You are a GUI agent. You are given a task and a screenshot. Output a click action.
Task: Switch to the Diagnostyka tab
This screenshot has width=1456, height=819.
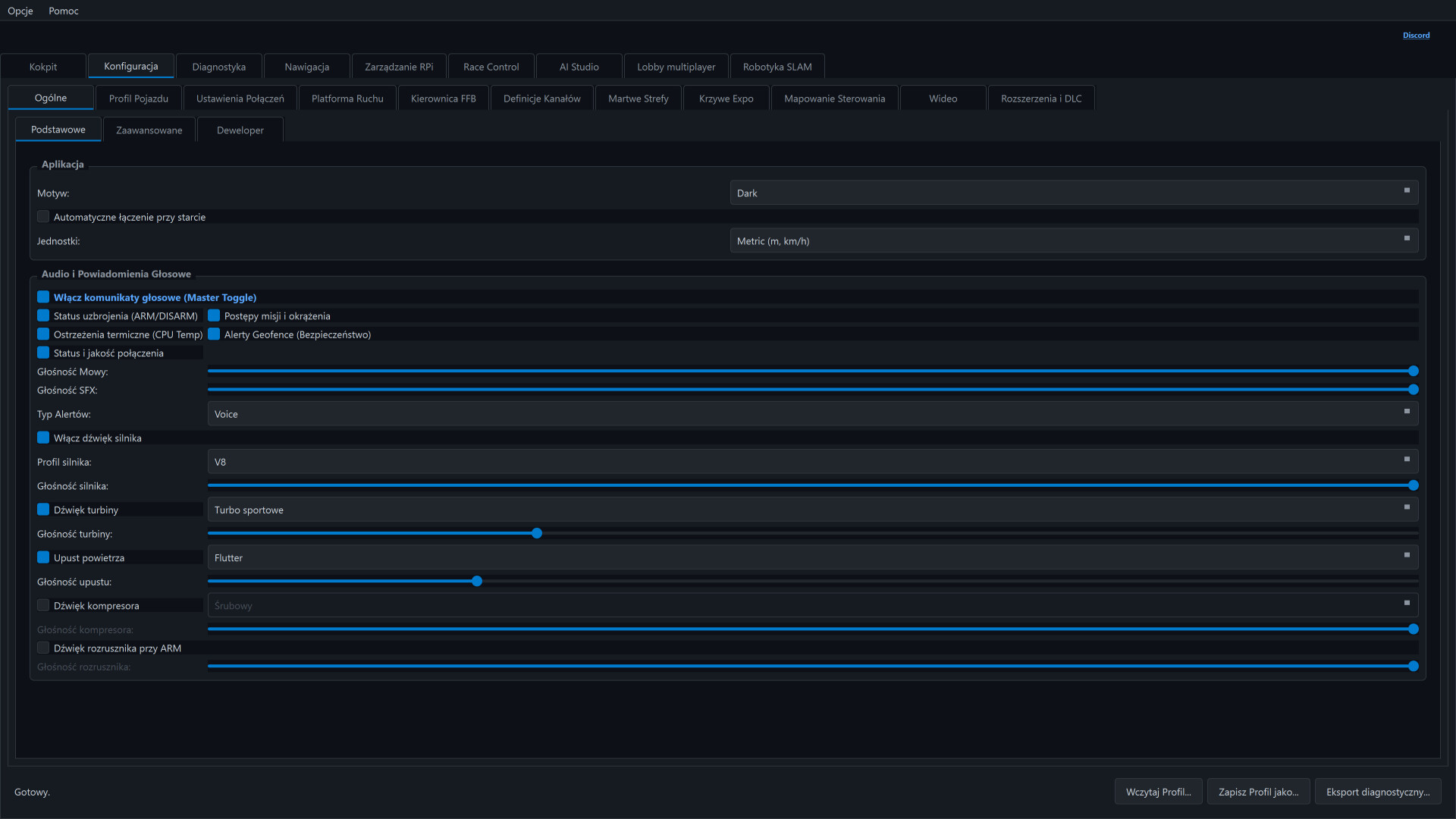(219, 67)
